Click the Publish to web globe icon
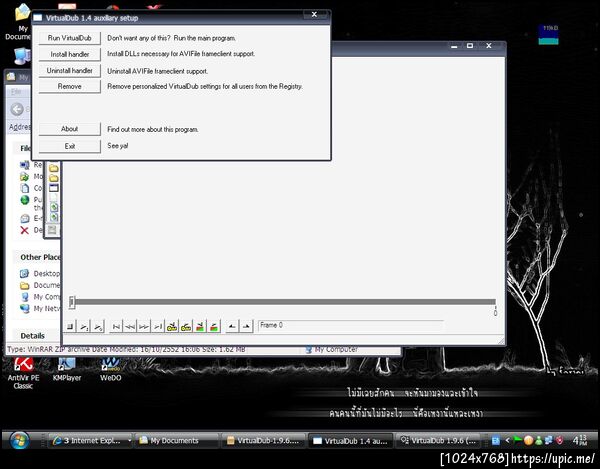 point(24,200)
